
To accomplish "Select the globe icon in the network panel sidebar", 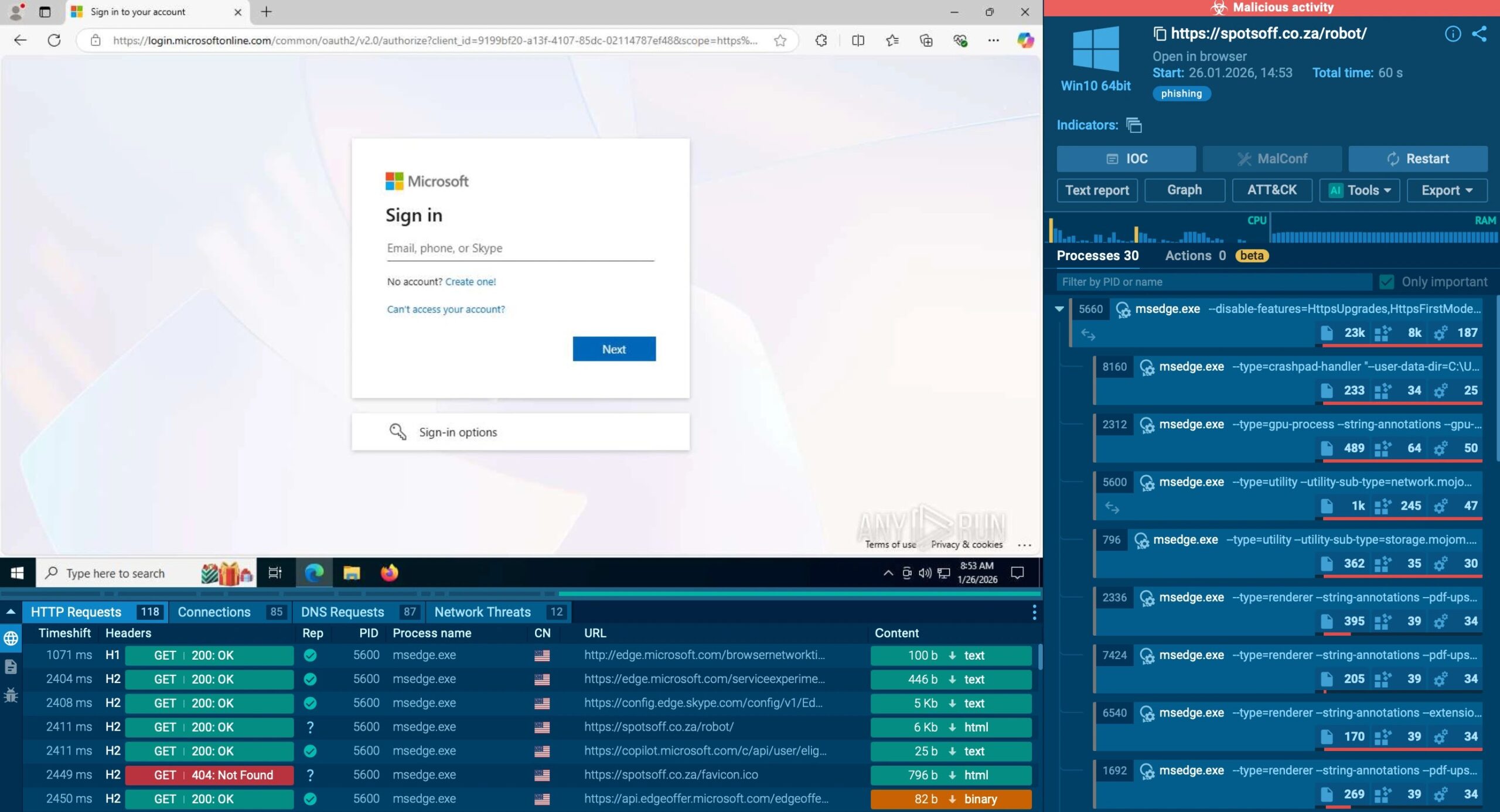I will 10,639.
